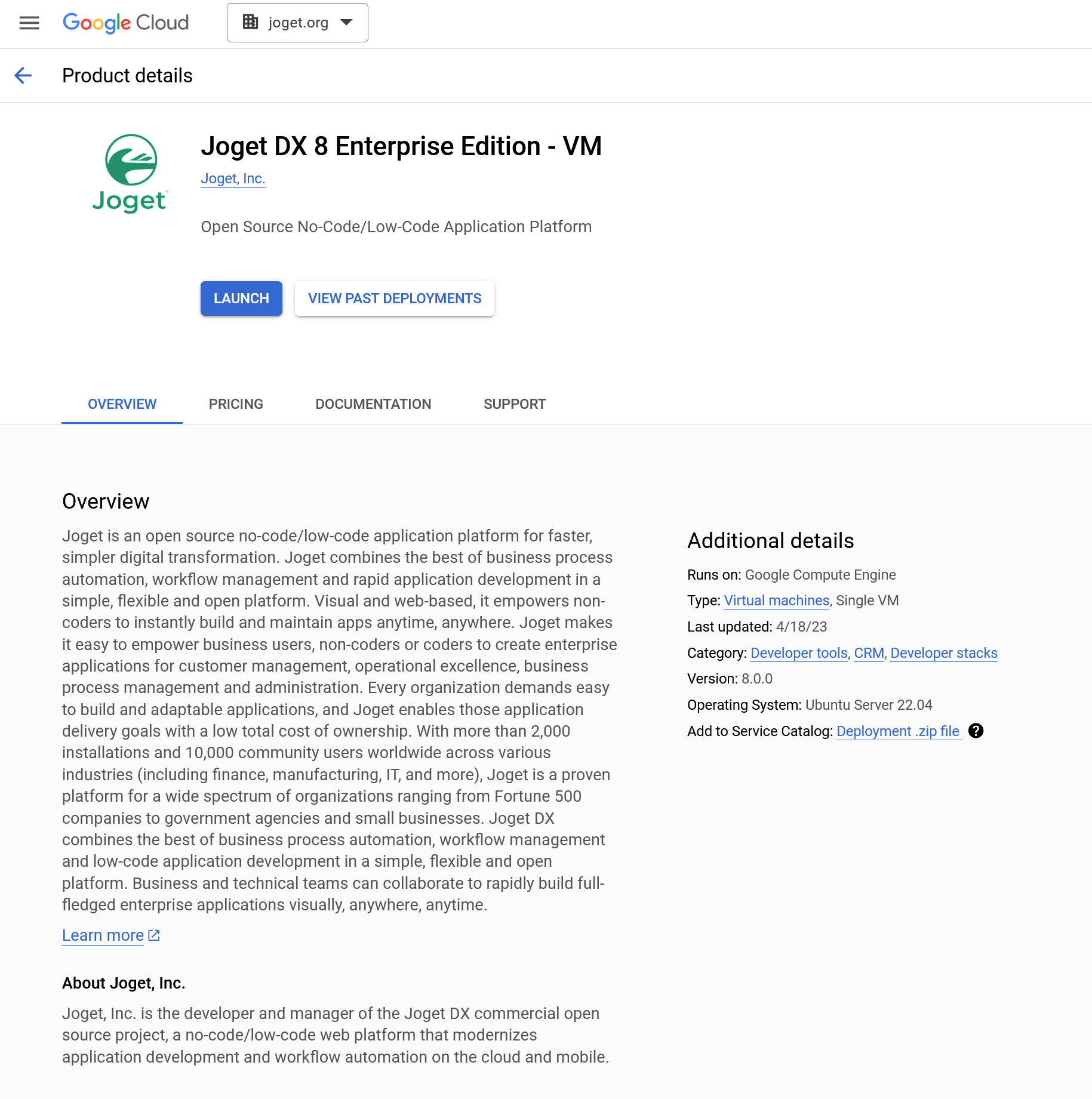
Task: Click the organization building icon
Action: [x=250, y=22]
